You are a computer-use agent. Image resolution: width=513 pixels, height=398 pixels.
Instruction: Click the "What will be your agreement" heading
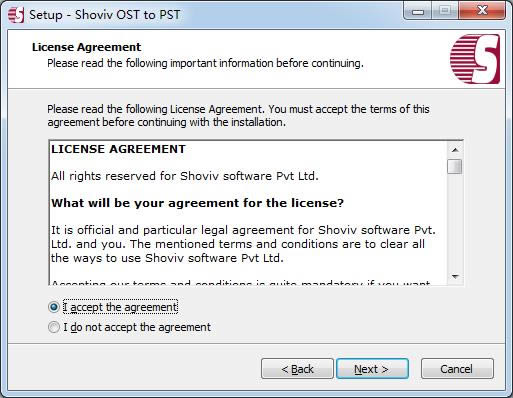(x=197, y=203)
